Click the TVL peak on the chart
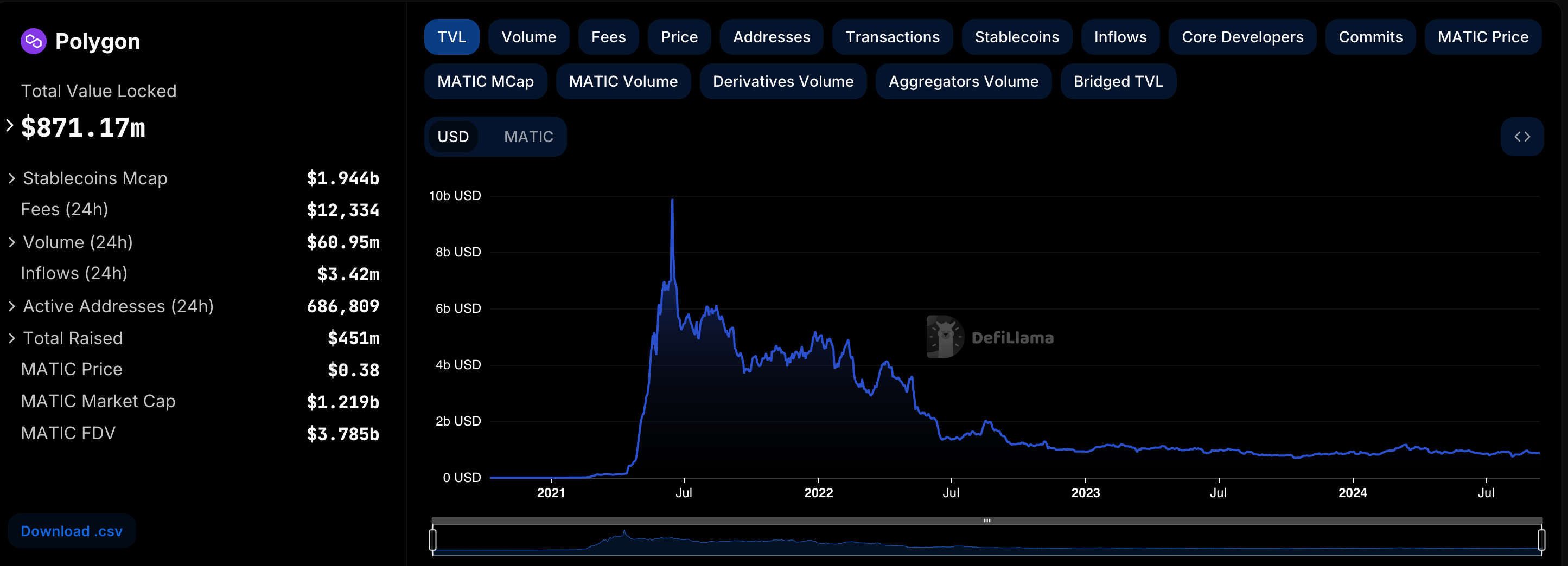 pyautogui.click(x=672, y=200)
